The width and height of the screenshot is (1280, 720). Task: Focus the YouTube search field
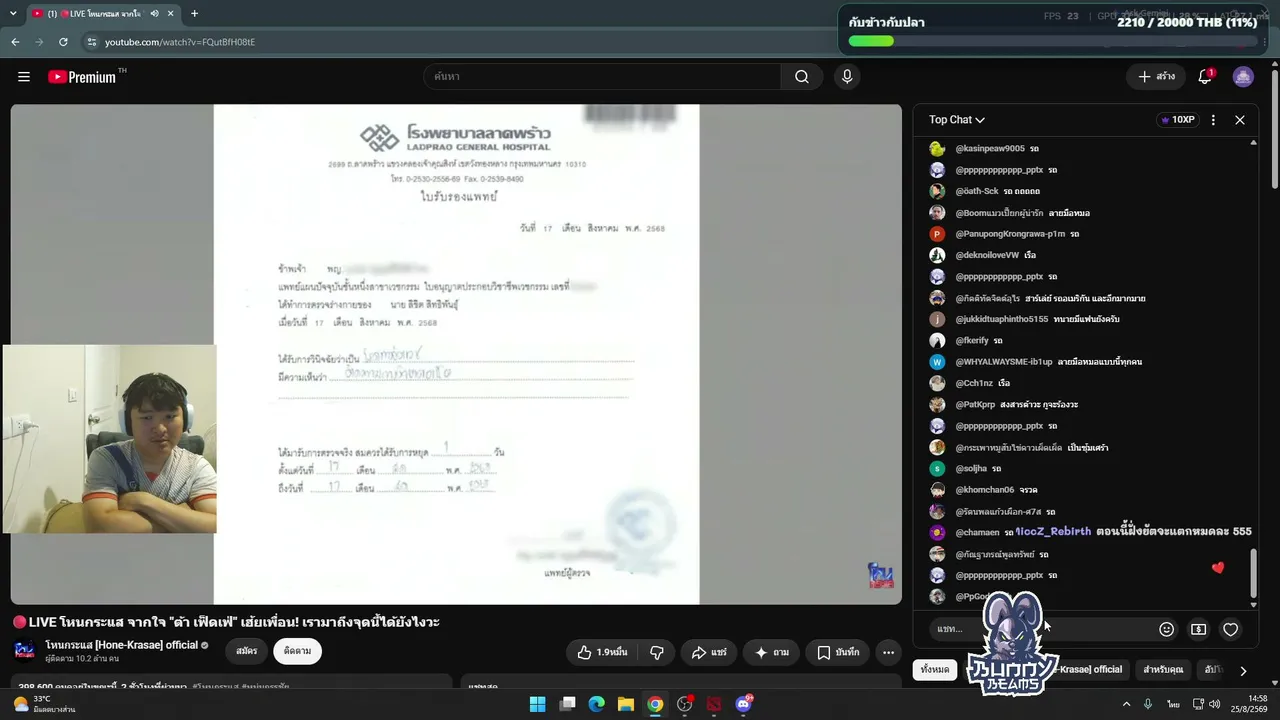(x=602, y=77)
